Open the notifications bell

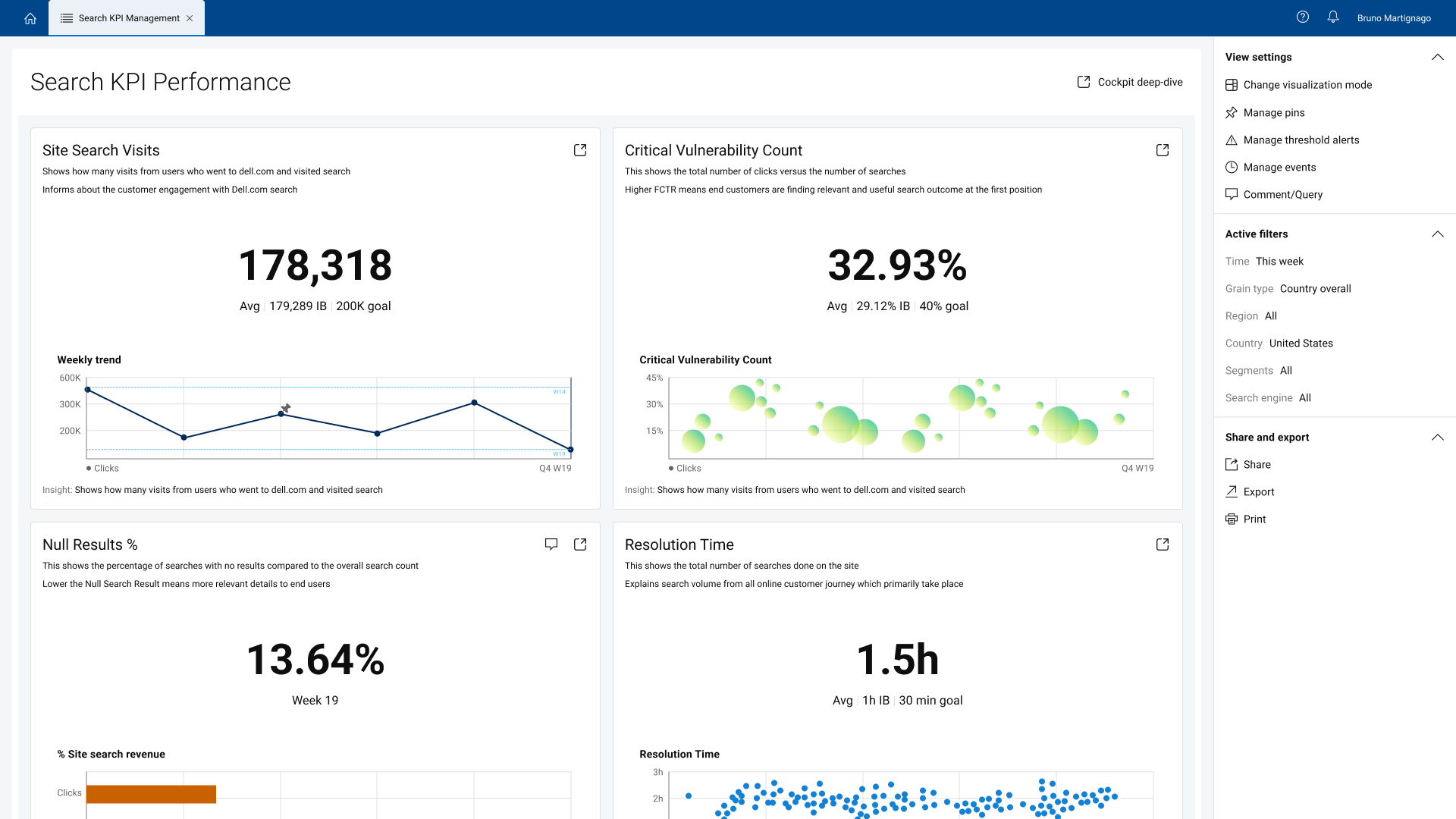click(x=1333, y=17)
